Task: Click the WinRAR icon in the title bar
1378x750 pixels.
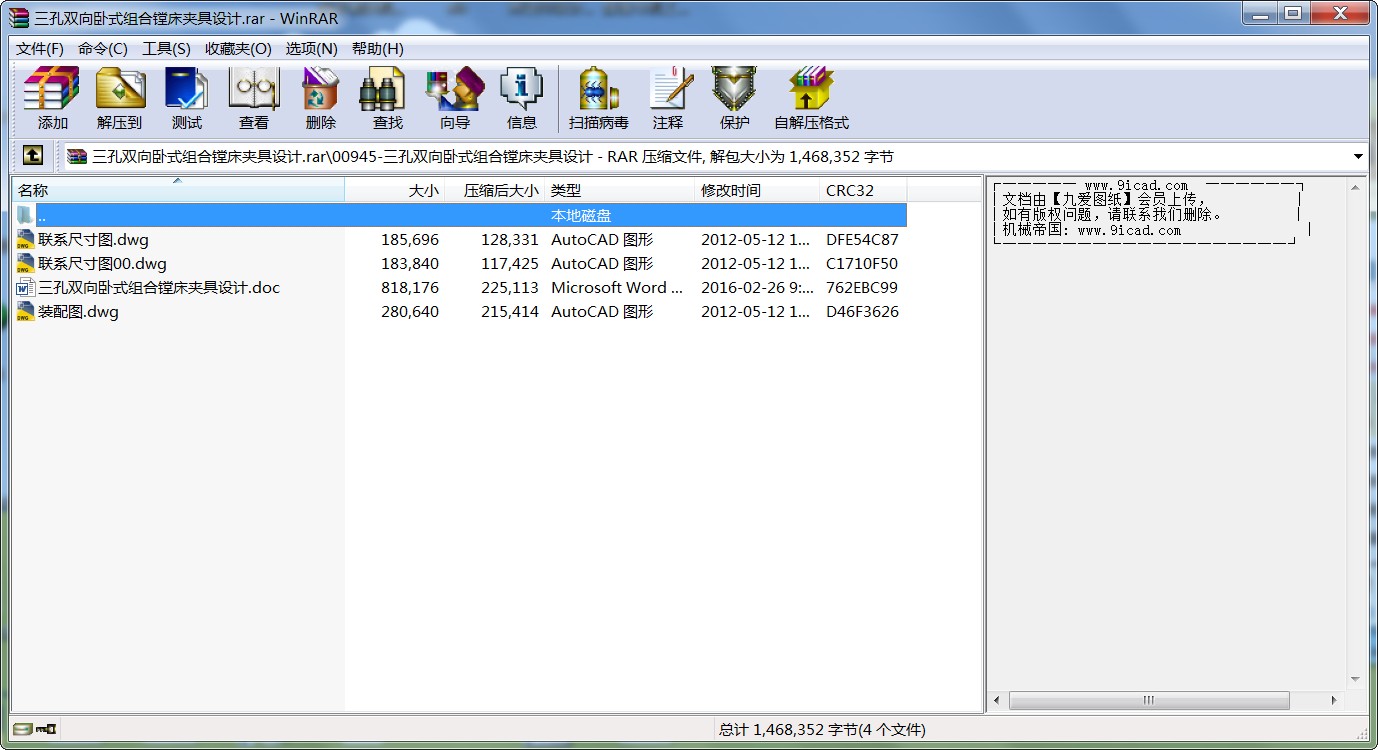Action: 19,18
